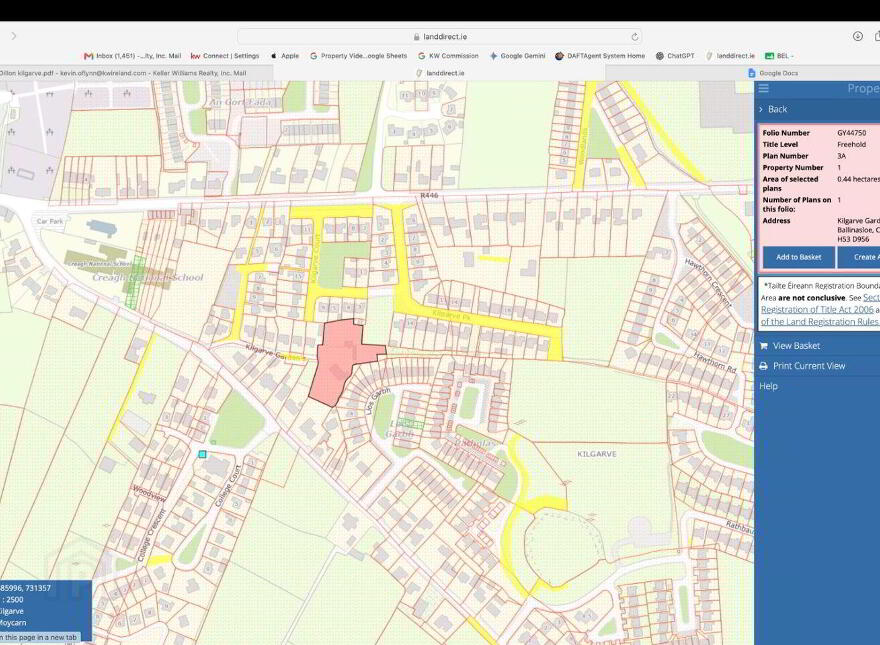Select the pink highlighted land parcel on the map
Viewport: 880px width, 645px height.
coord(342,362)
